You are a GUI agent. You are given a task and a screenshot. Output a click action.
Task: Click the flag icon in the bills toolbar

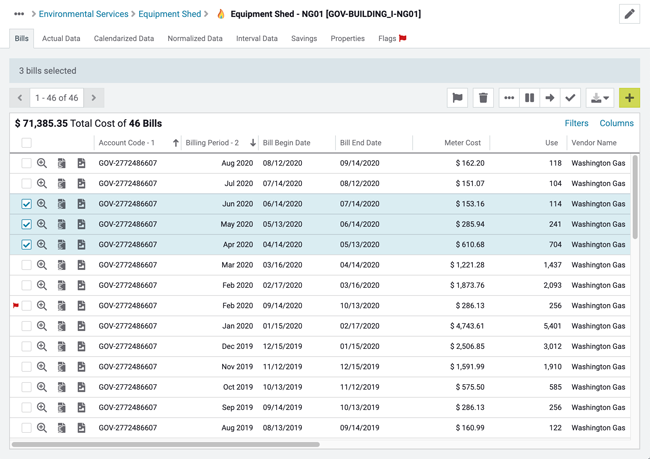(x=457, y=98)
